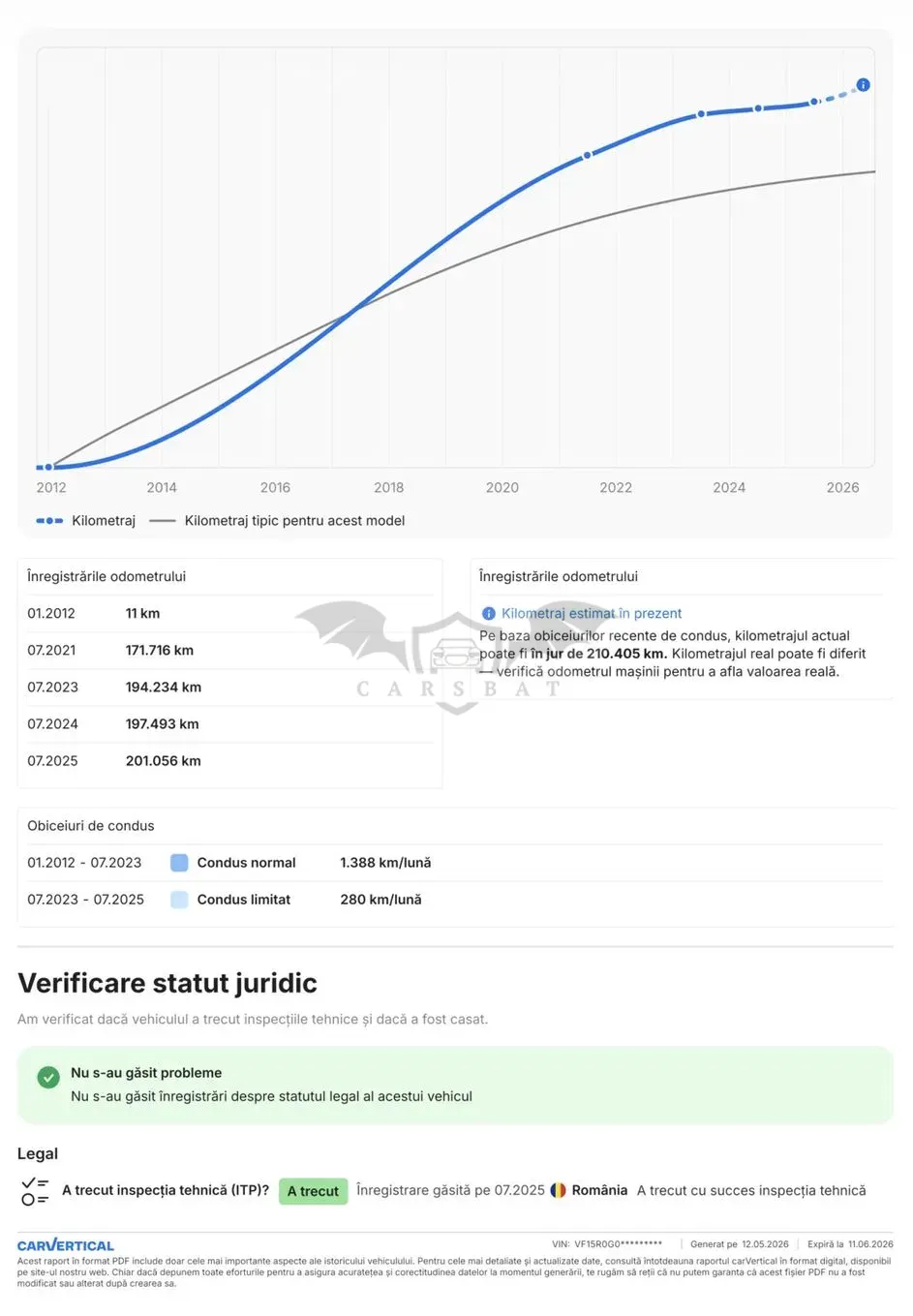This screenshot has height=1316, width=913.
Task: Click the Kilometraj legend dotted line icon
Action: click(49, 521)
